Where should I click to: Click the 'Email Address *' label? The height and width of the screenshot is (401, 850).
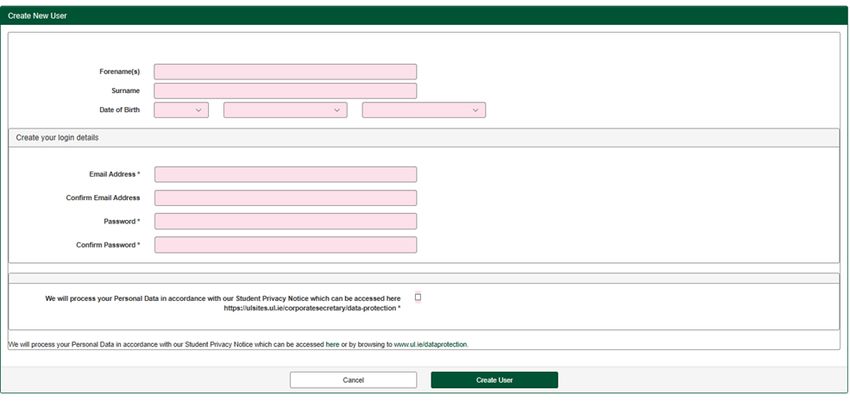114,174
